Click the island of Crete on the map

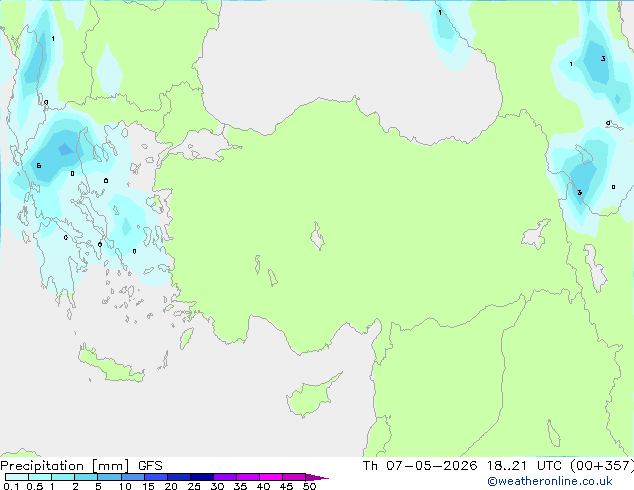point(111,366)
